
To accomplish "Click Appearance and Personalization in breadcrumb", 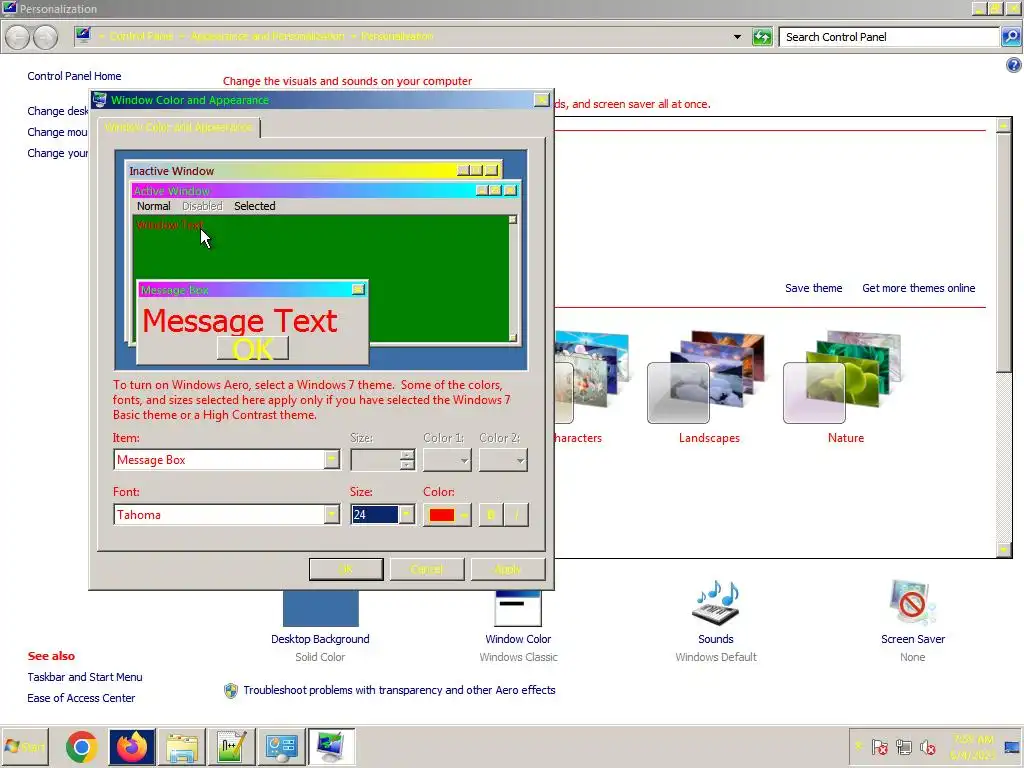I will pos(267,36).
